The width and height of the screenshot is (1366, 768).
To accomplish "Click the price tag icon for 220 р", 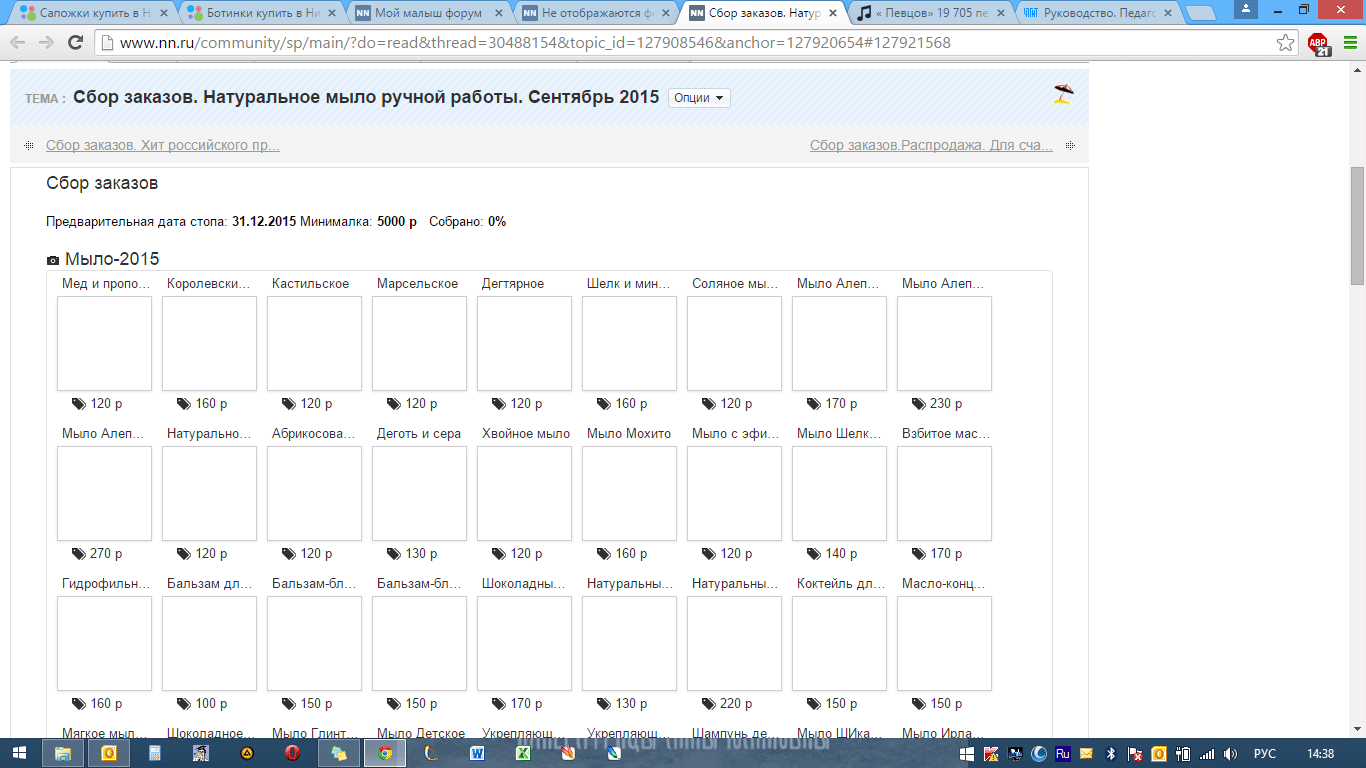I will 708,704.
